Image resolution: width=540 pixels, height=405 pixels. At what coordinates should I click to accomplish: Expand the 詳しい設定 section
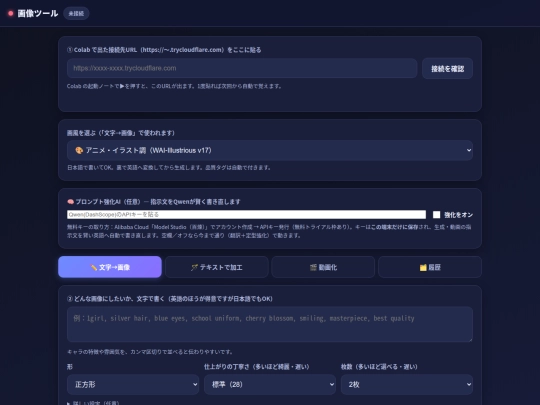pos(93,403)
